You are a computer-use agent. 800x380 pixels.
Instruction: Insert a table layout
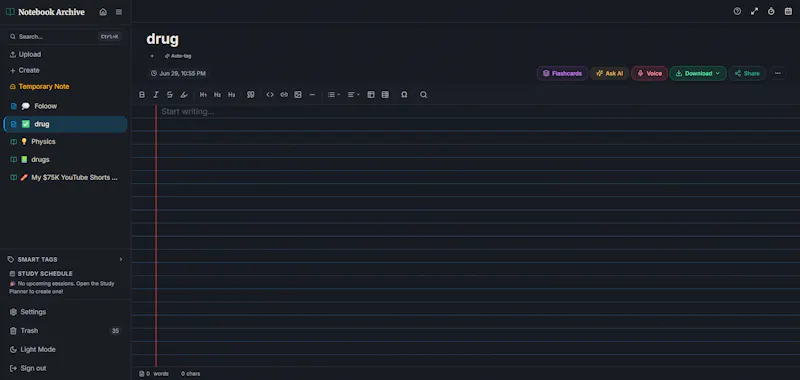pyautogui.click(x=371, y=95)
